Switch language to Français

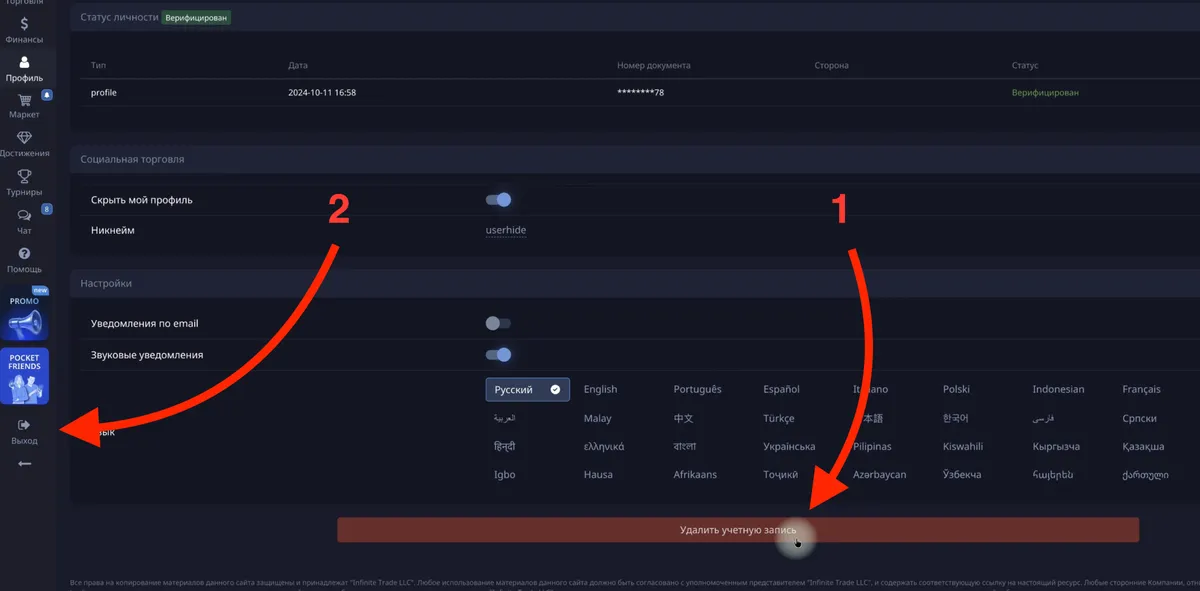point(1141,390)
